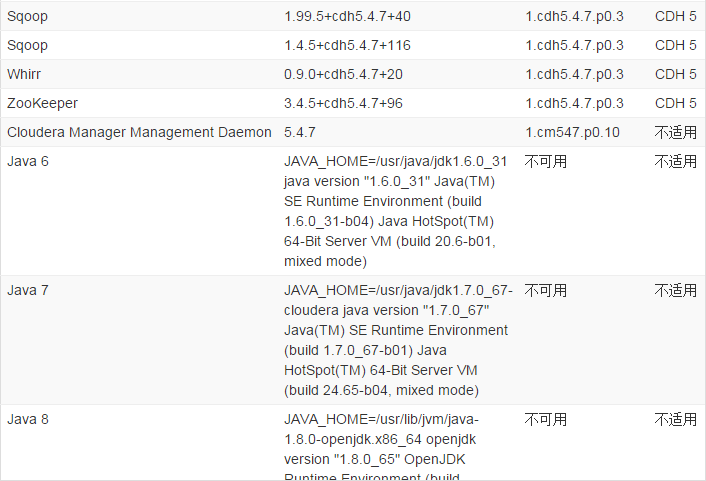The width and height of the screenshot is (706, 481).
Task: Select the Java 7 component label
Action: [27, 290]
